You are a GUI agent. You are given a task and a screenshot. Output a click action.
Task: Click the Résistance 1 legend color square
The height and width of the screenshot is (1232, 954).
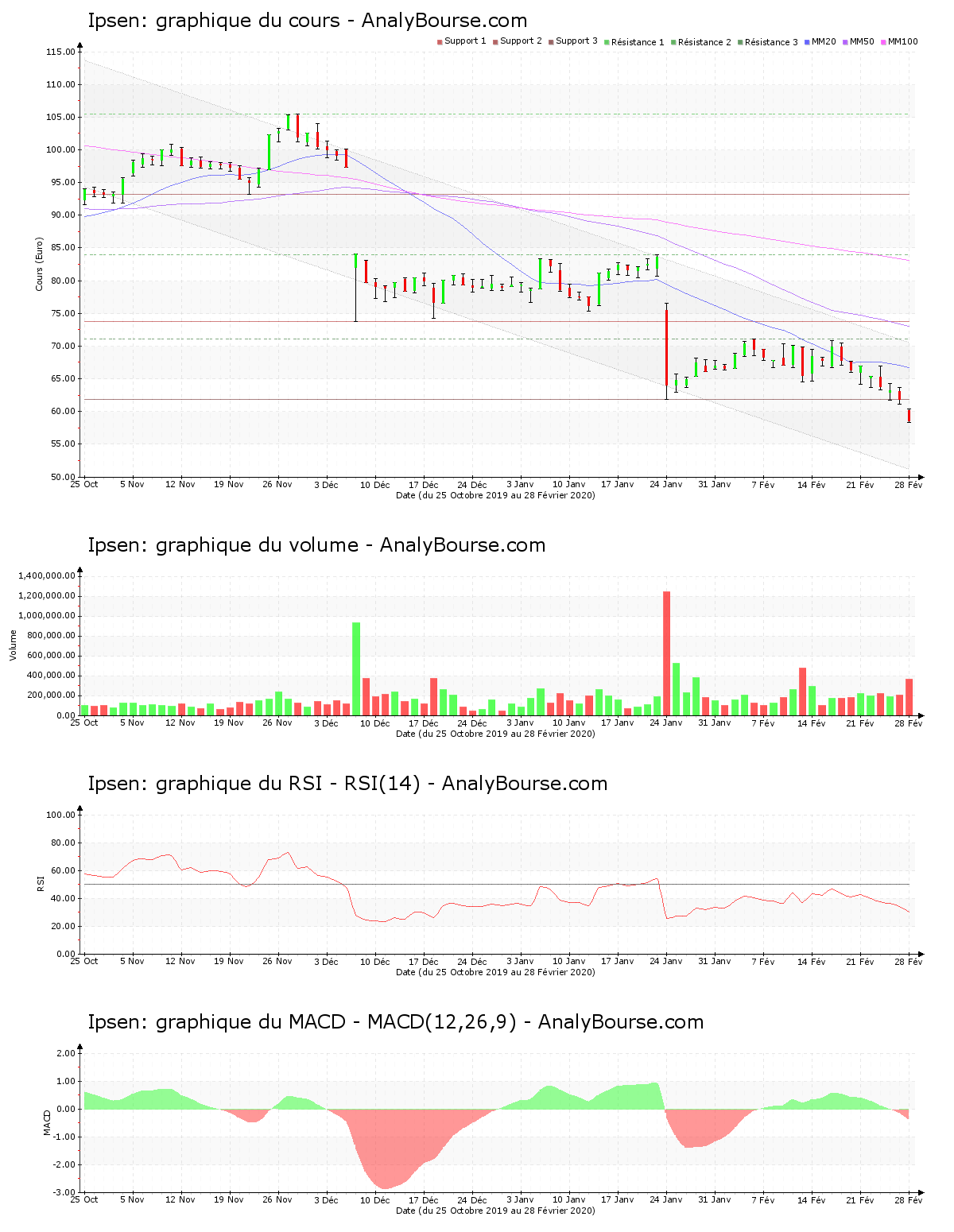607,41
